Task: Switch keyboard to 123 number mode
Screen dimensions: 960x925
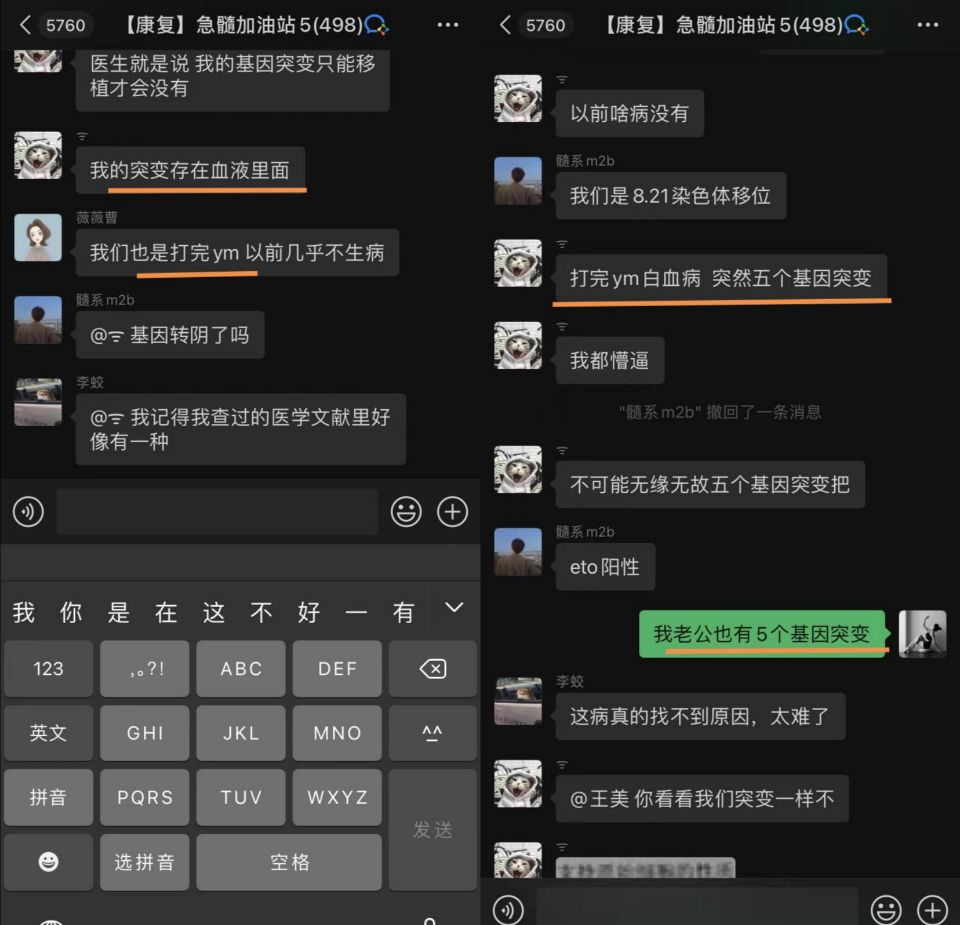Action: coord(48,669)
